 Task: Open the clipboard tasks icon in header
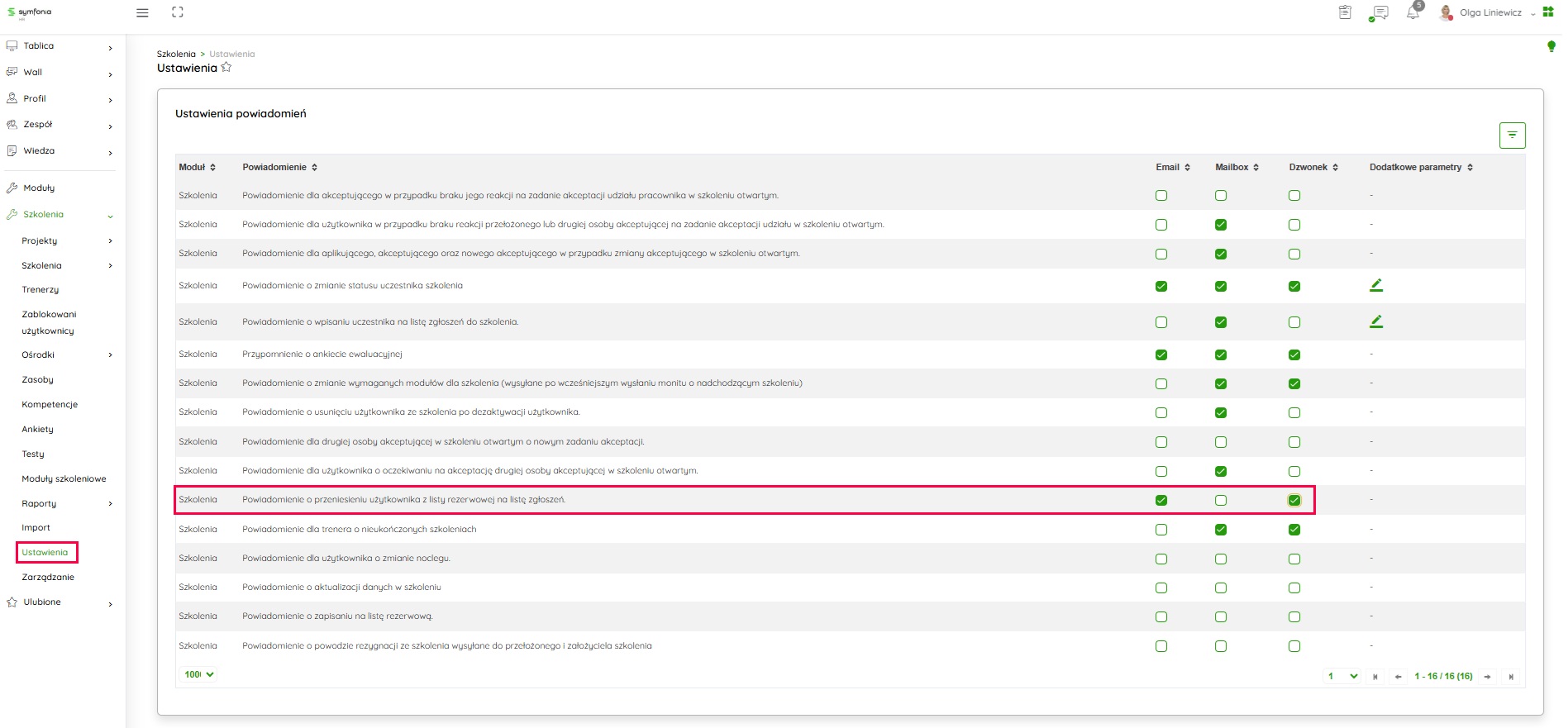1345,12
